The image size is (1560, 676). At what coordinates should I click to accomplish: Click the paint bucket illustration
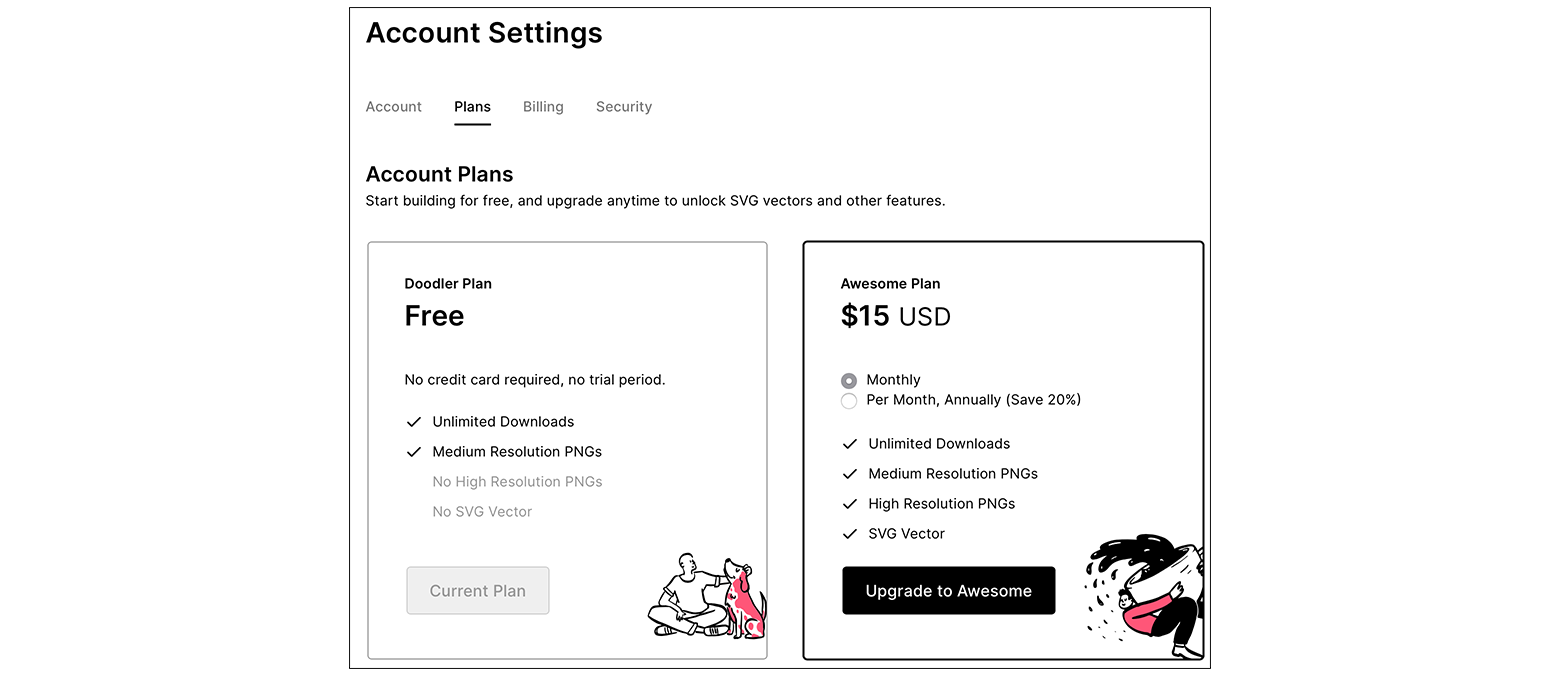1145,596
